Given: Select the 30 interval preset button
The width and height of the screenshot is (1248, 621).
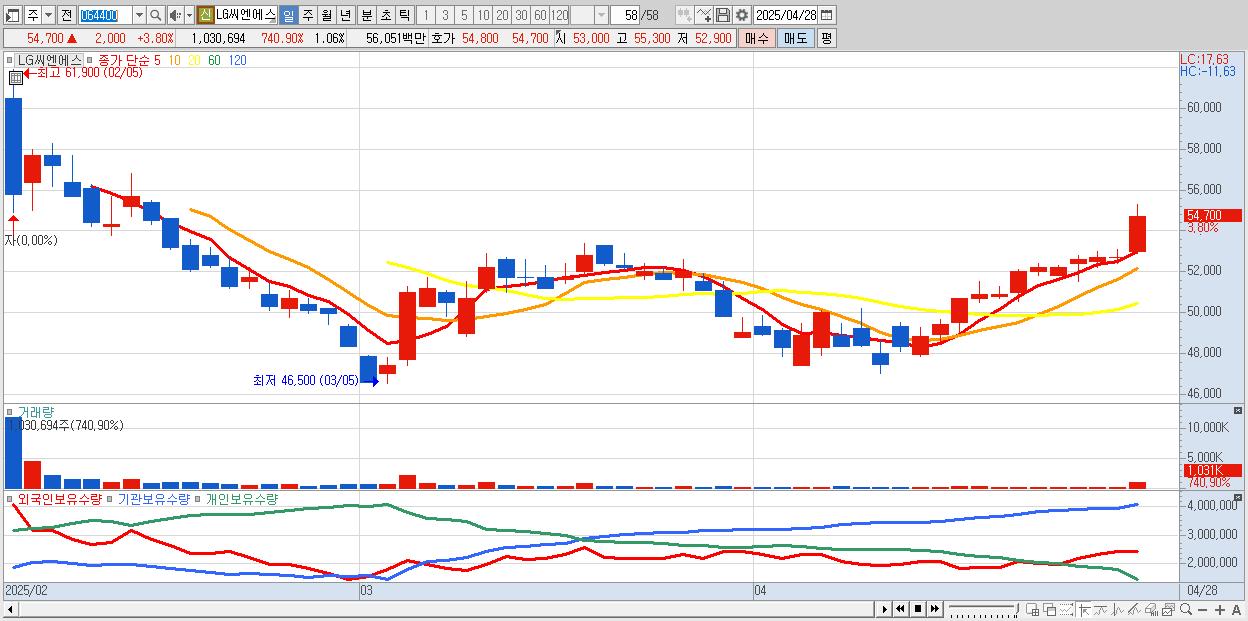Looking at the screenshot, I should tap(521, 15).
